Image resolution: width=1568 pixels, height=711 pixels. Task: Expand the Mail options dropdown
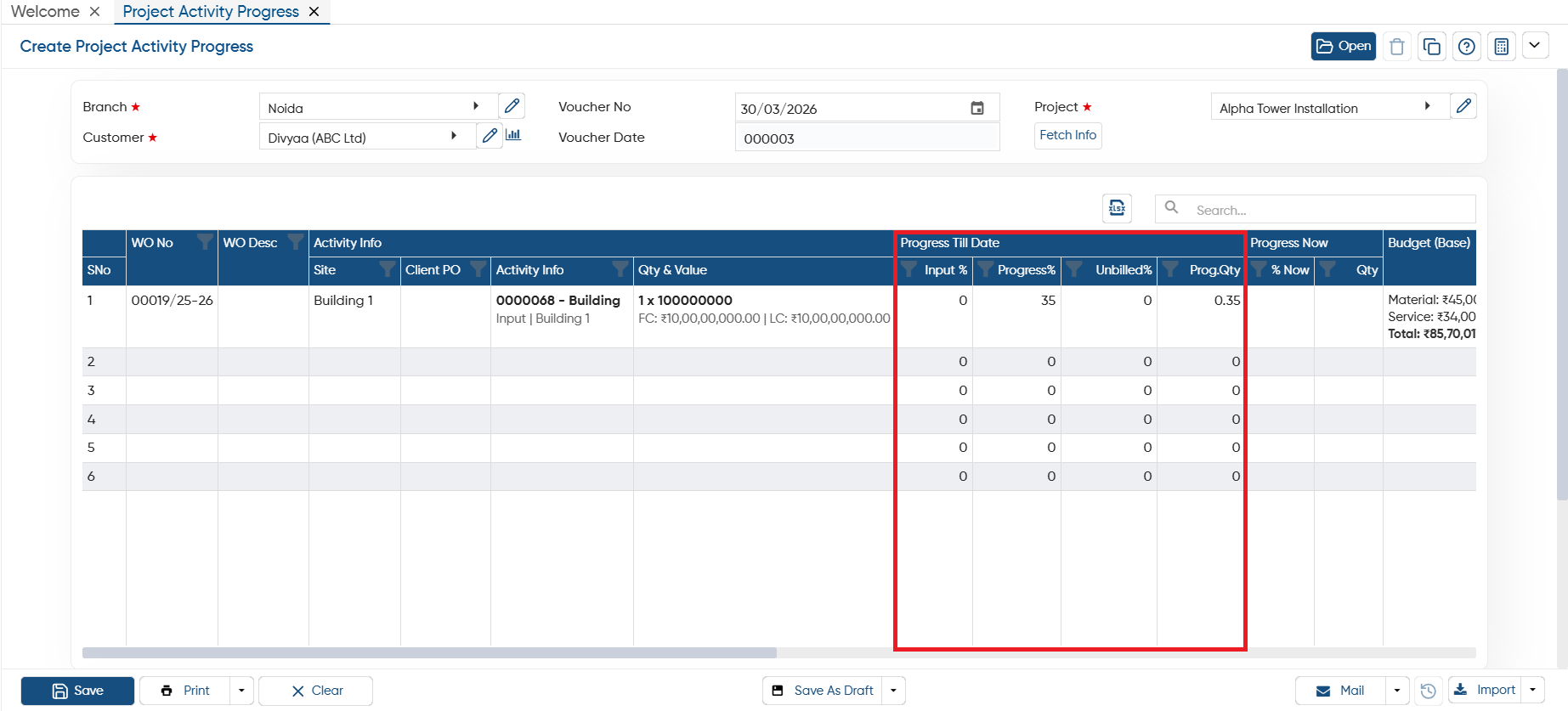pos(1397,691)
